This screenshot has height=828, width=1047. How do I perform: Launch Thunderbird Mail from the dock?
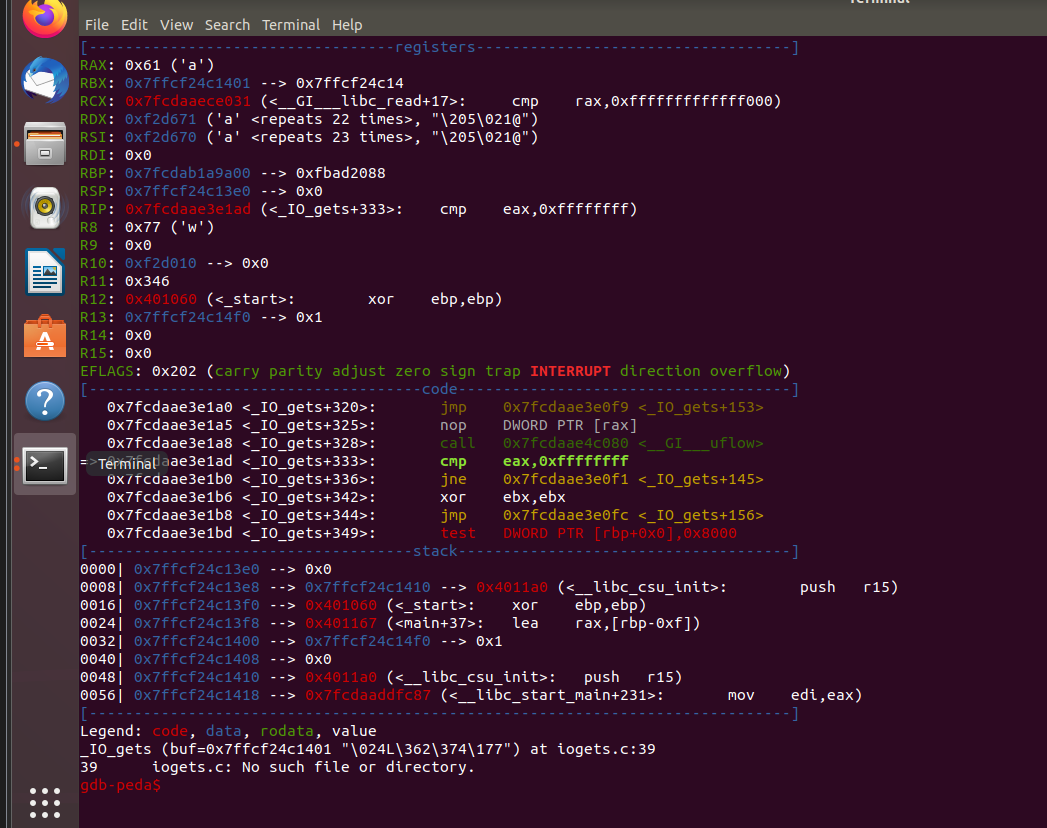tap(44, 82)
